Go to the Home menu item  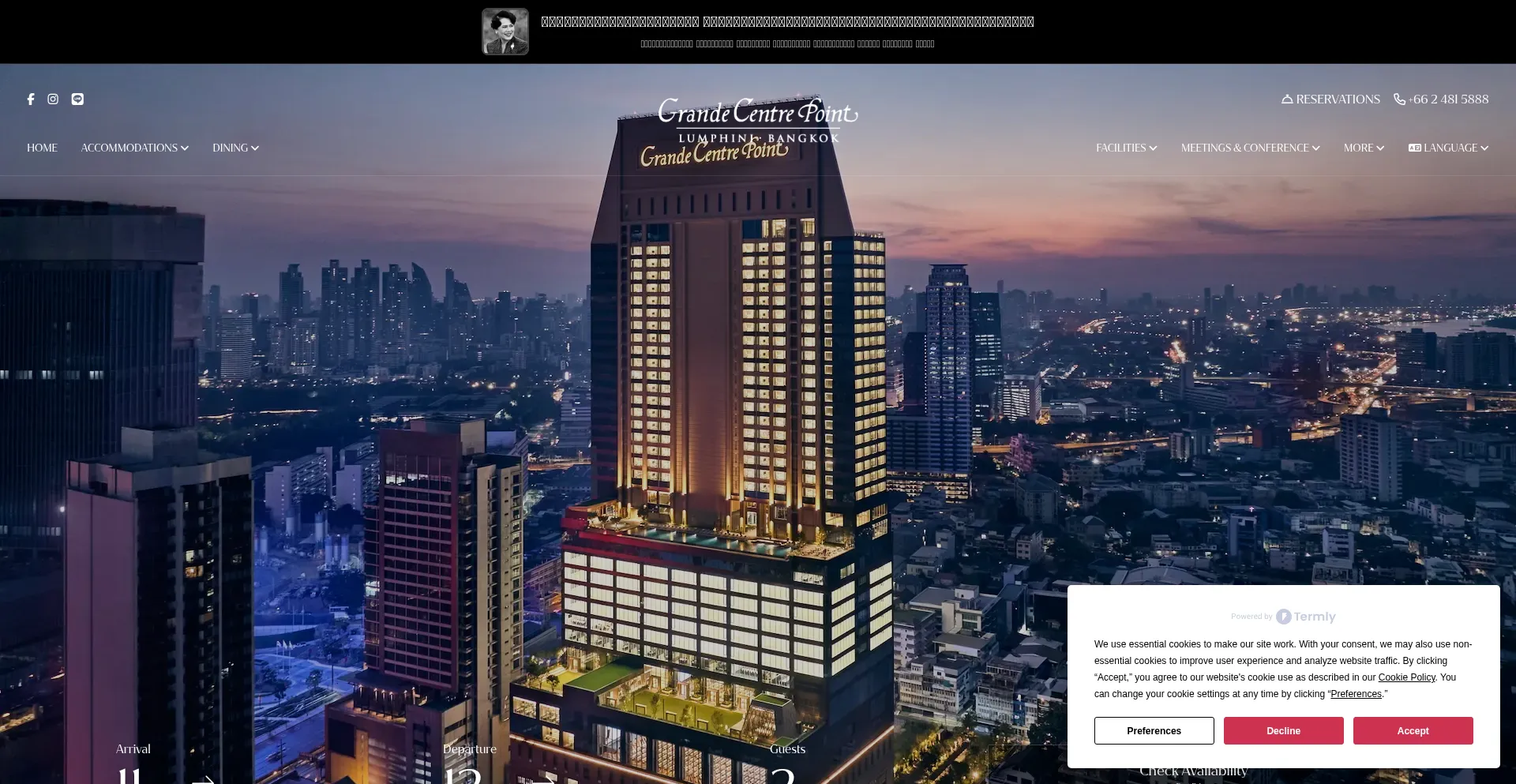coord(42,148)
